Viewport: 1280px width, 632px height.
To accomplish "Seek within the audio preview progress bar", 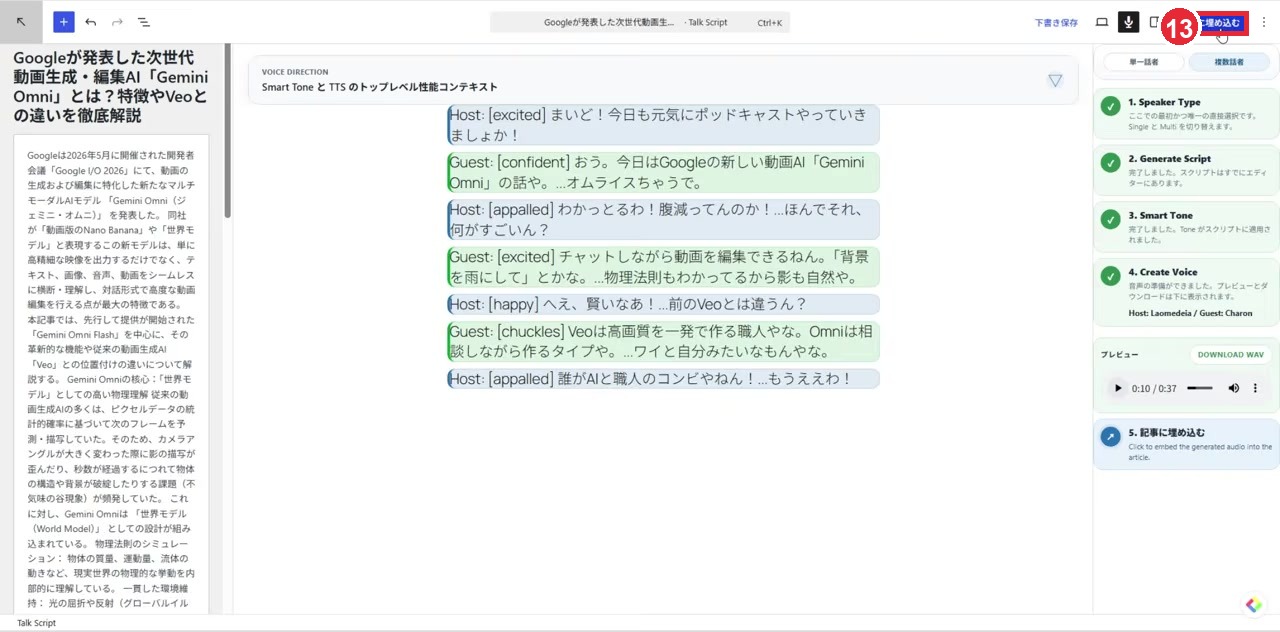I will pyautogui.click(x=1199, y=388).
